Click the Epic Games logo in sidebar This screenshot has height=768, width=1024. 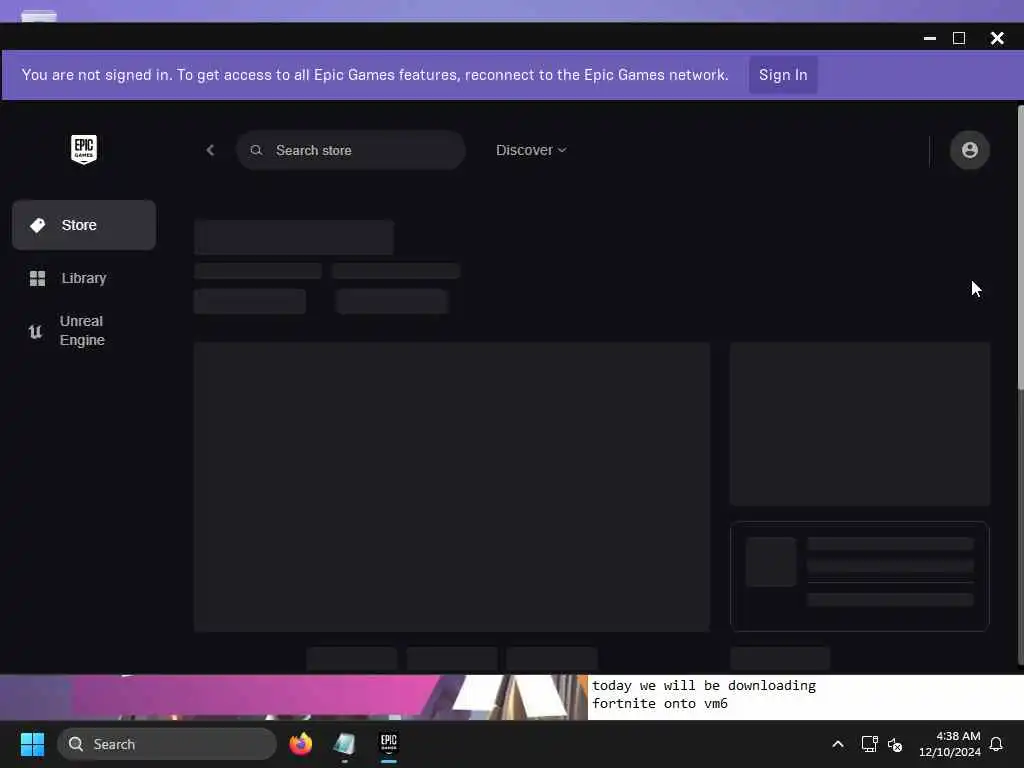click(x=84, y=150)
